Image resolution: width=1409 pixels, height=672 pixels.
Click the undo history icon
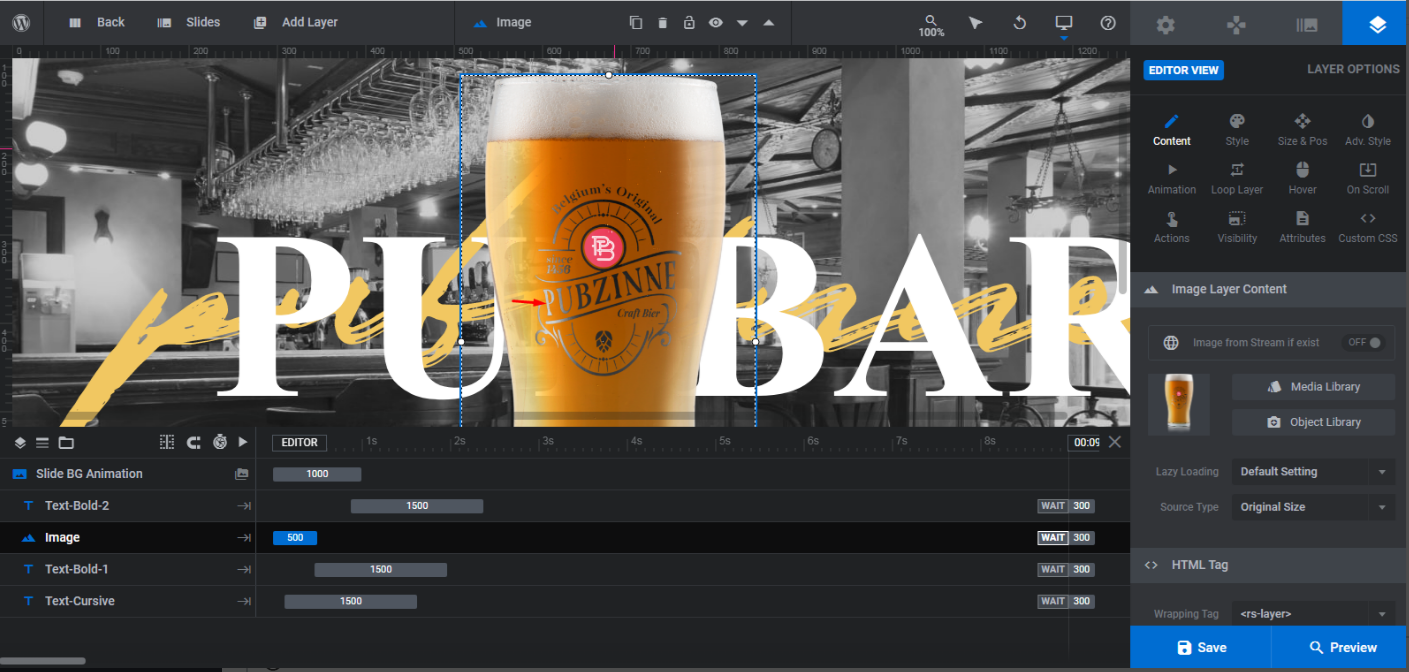[x=1019, y=22]
